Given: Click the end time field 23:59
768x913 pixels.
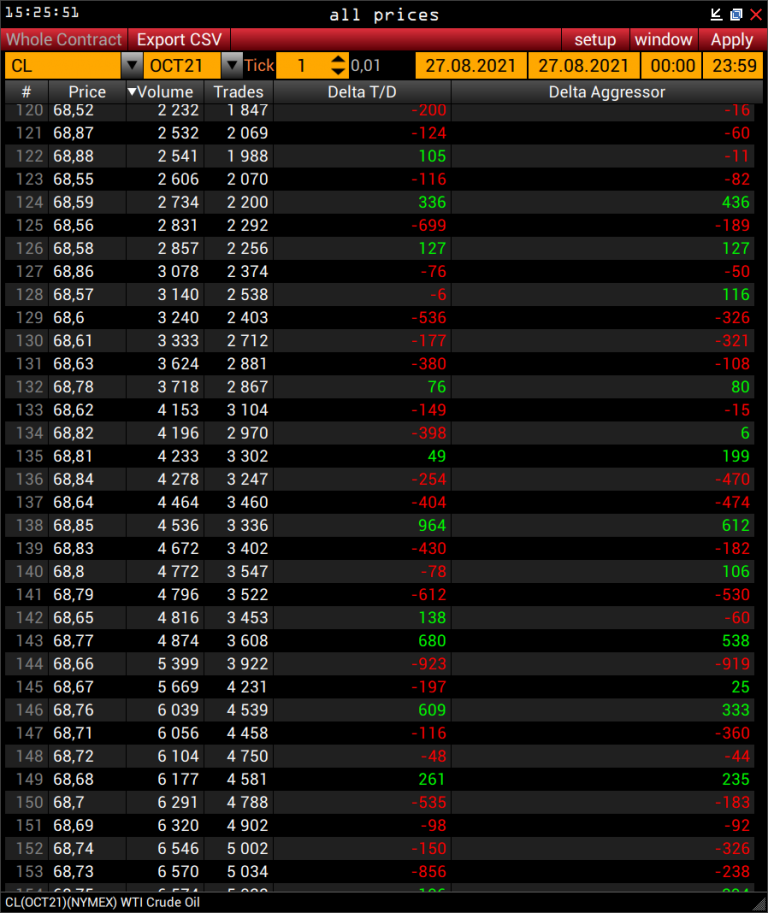Looking at the screenshot, I should (x=732, y=65).
